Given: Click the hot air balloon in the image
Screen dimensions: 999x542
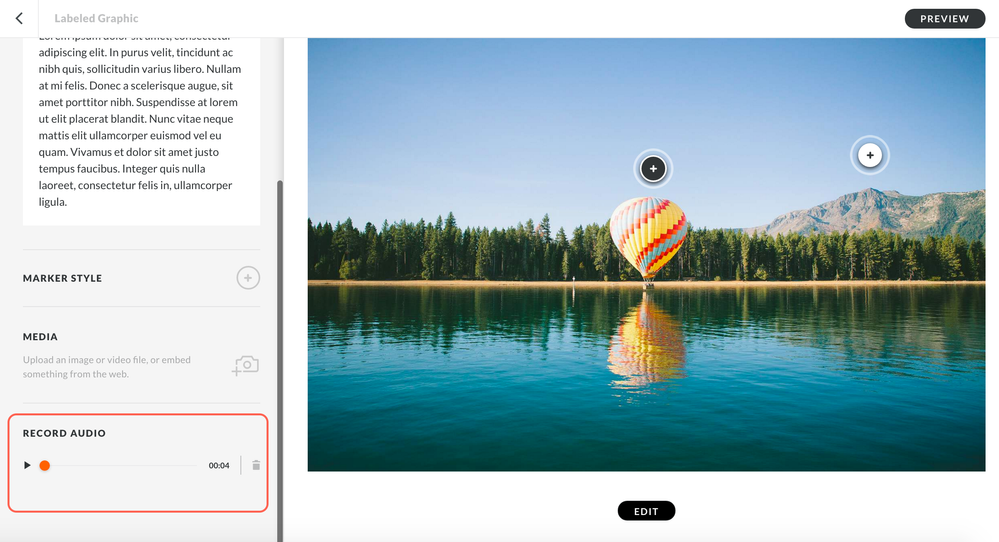Looking at the screenshot, I should pyautogui.click(x=648, y=238).
